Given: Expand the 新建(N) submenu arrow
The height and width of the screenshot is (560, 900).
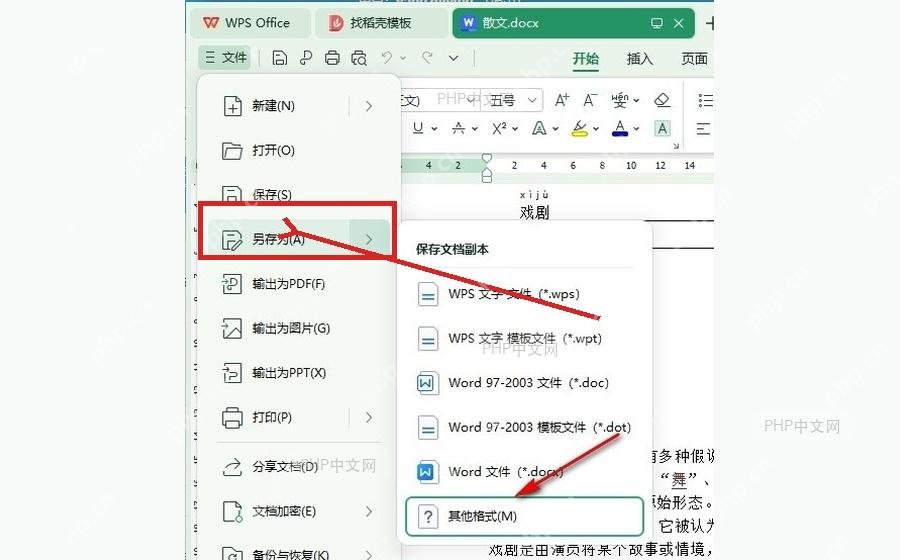Looking at the screenshot, I should 369,106.
